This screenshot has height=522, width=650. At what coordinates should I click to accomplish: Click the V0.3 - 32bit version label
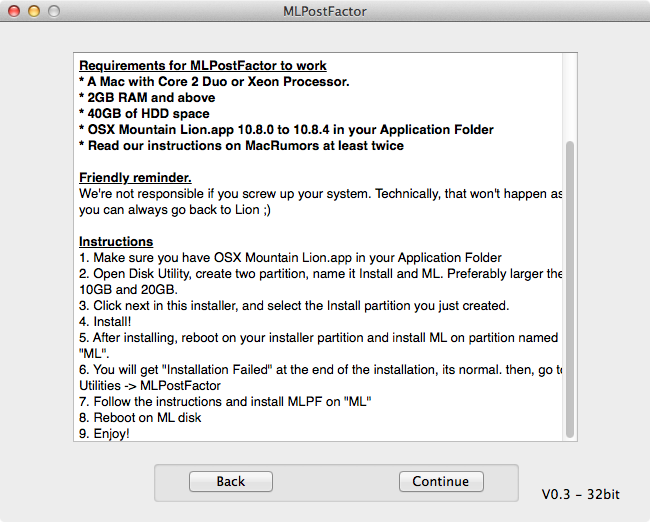click(x=581, y=494)
